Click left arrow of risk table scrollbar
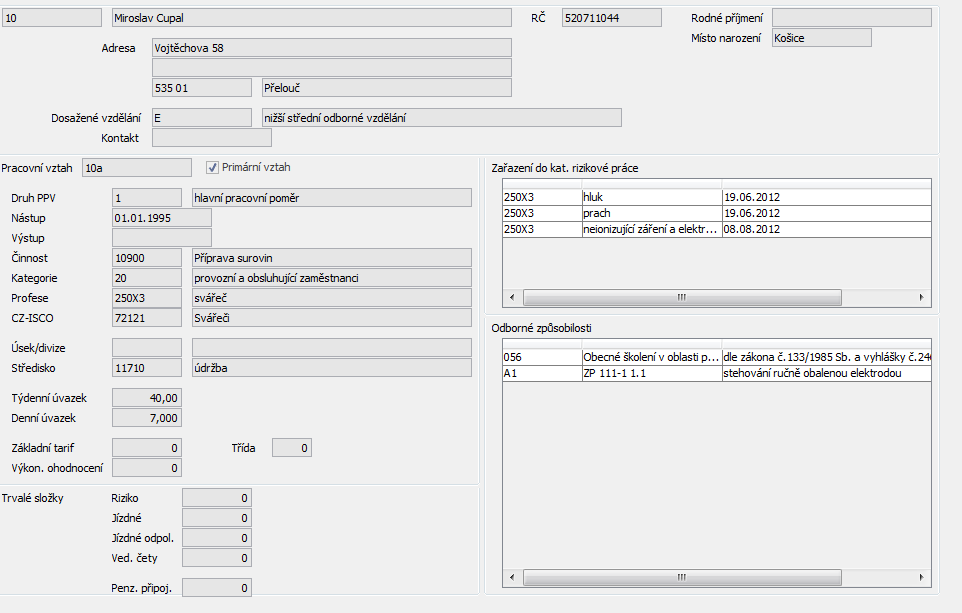This screenshot has width=962, height=613. (x=512, y=298)
